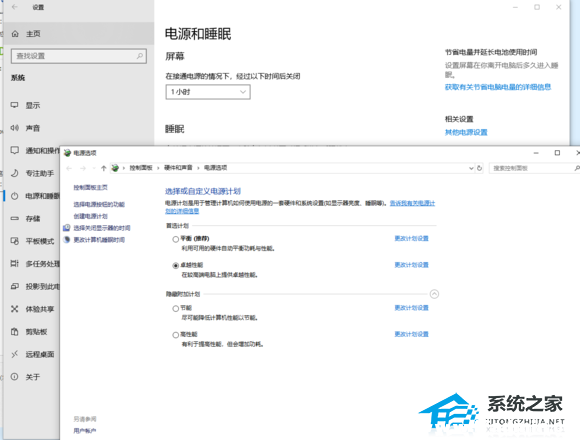580x440 pixels.
Task: Select the High performance (高性能) plan
Action: coord(176,335)
